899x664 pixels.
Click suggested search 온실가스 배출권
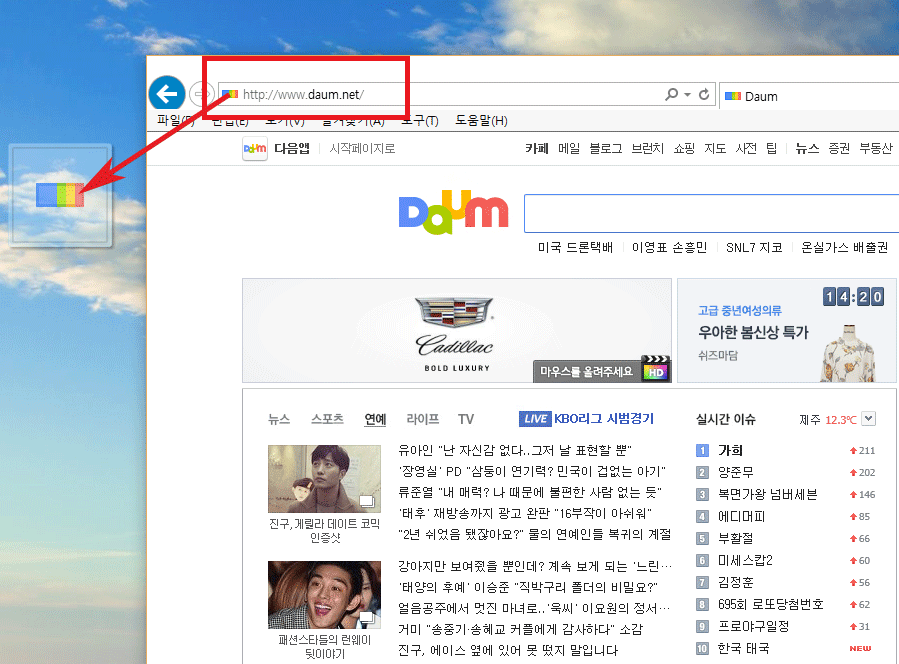click(845, 247)
